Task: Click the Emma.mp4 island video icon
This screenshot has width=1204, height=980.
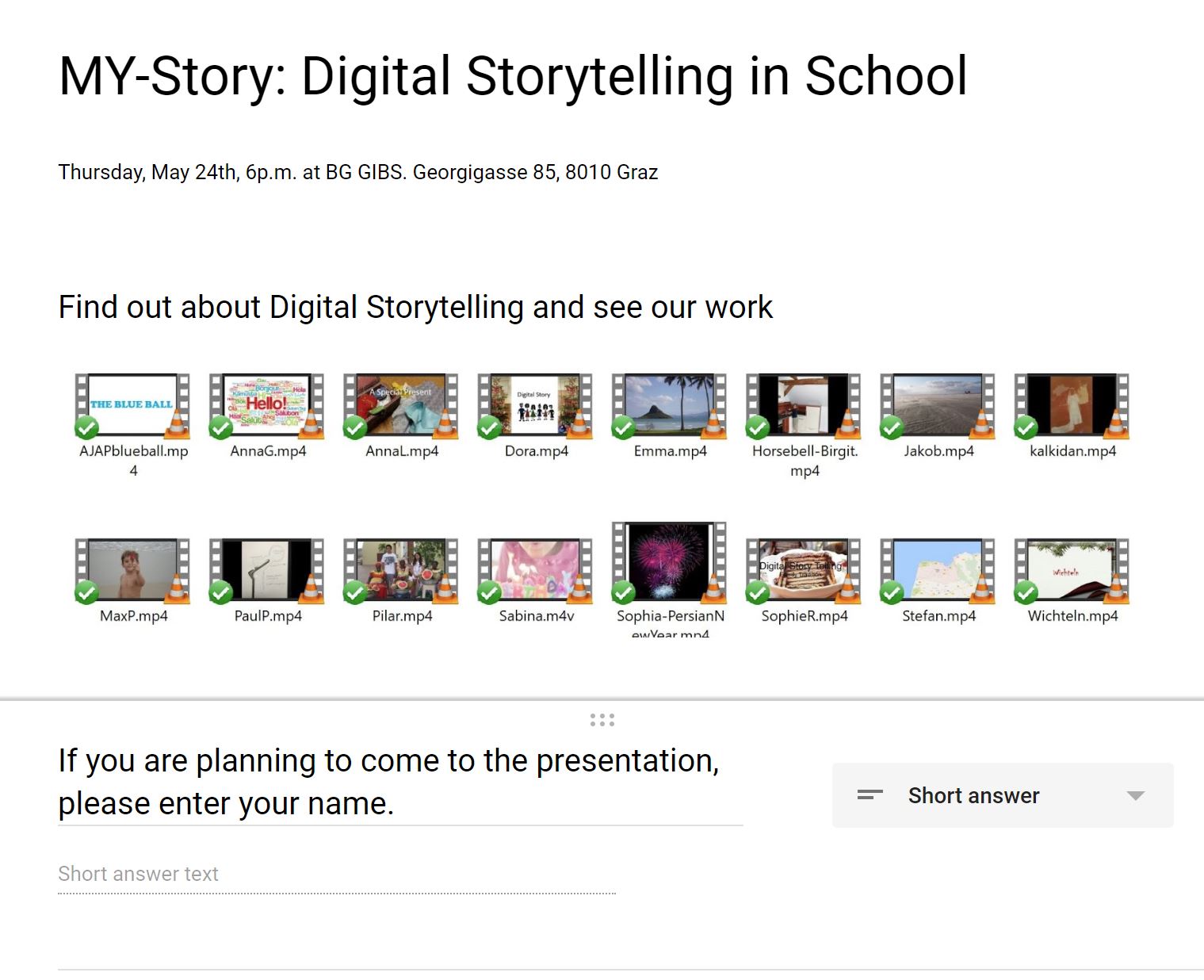Action: coord(670,405)
